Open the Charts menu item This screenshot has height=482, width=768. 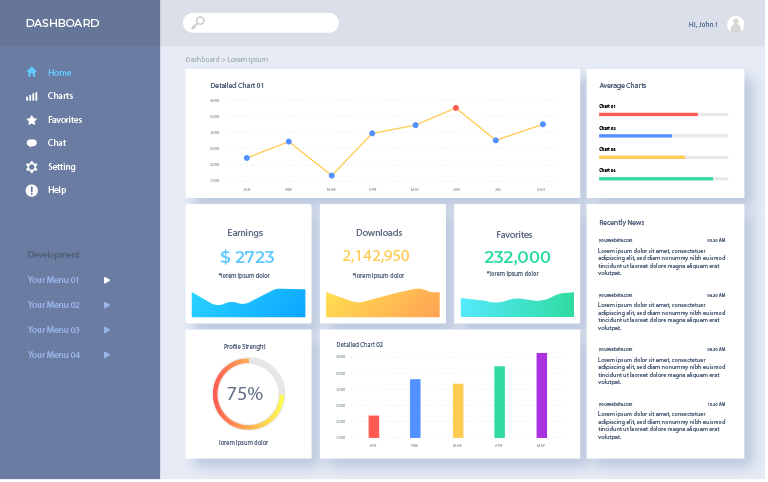[x=60, y=96]
